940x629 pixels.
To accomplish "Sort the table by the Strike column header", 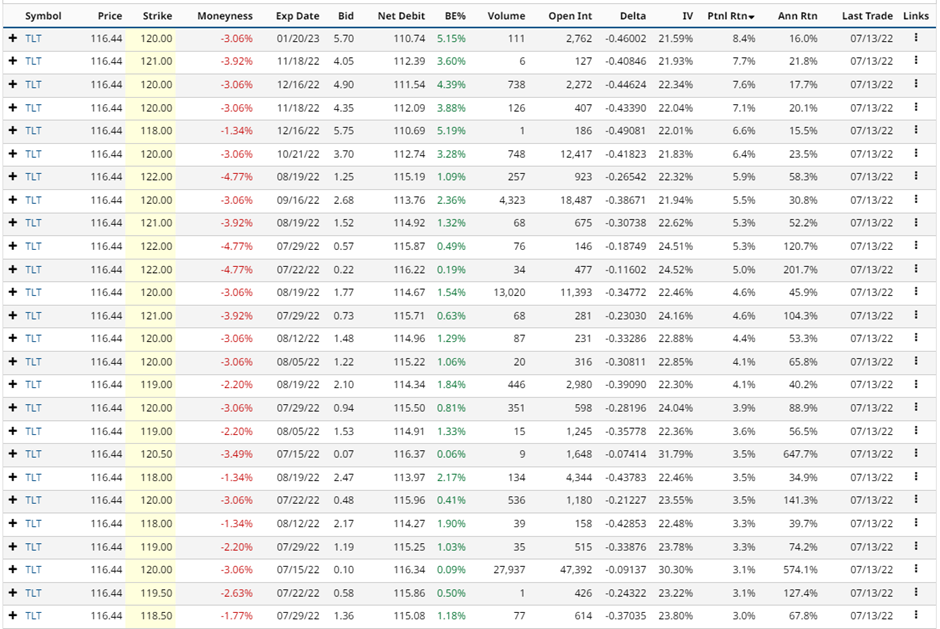I will [157, 16].
